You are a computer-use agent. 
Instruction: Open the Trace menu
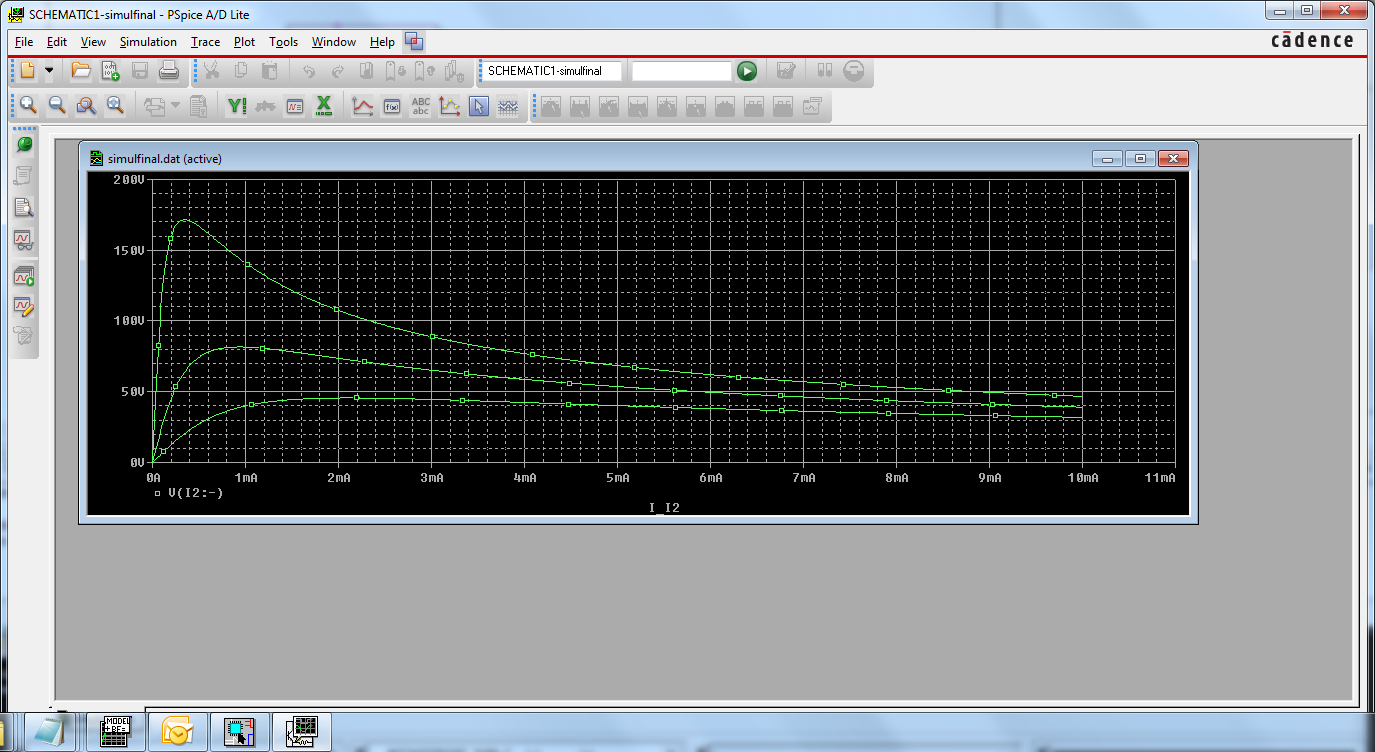click(205, 42)
